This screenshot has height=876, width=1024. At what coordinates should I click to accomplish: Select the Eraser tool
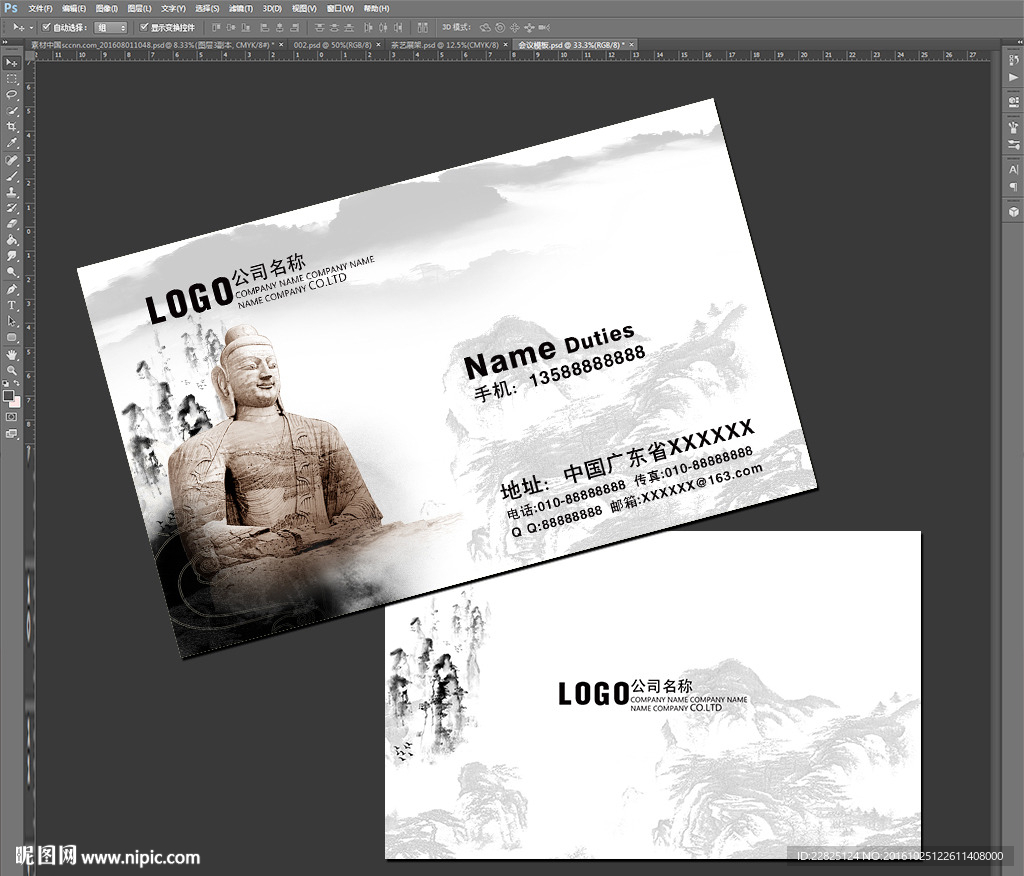coord(12,224)
